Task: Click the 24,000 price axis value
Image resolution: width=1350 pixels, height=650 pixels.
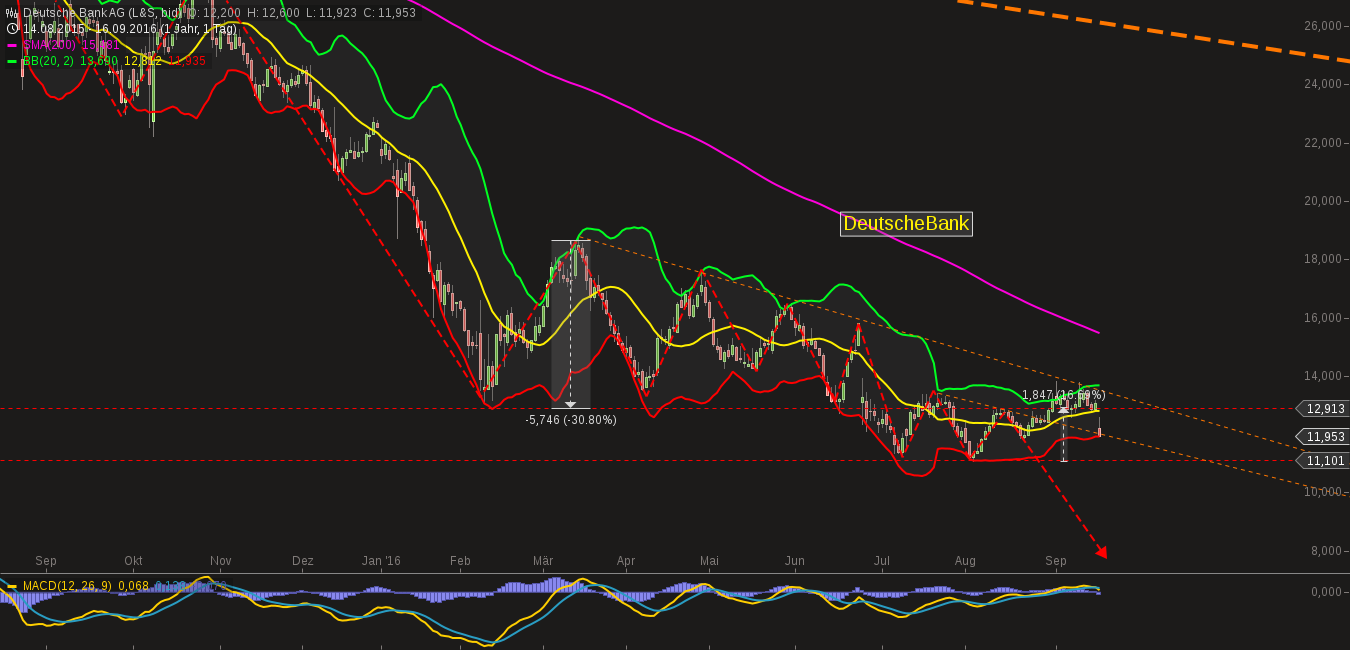Action: [x=1323, y=84]
